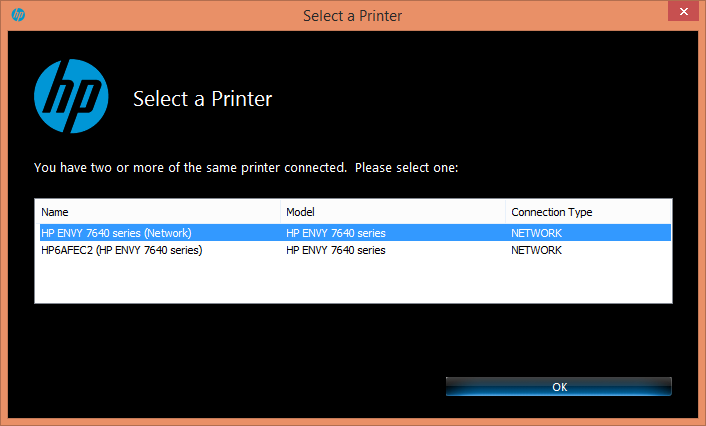The width and height of the screenshot is (706, 426).
Task: Click the "You have two or more" instruction text
Action: pyautogui.click(x=246, y=168)
